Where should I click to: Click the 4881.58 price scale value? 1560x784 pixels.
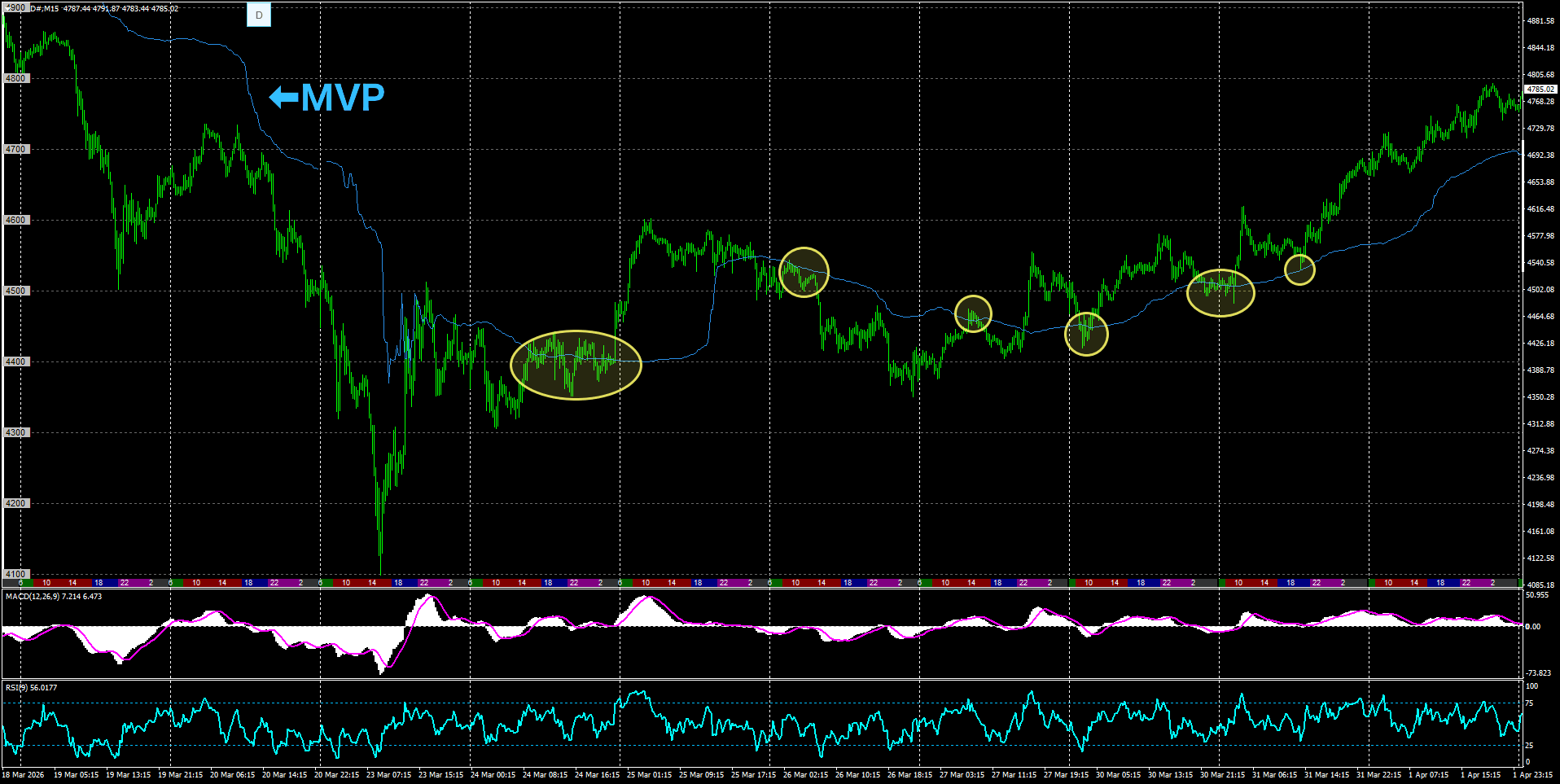click(1540, 21)
